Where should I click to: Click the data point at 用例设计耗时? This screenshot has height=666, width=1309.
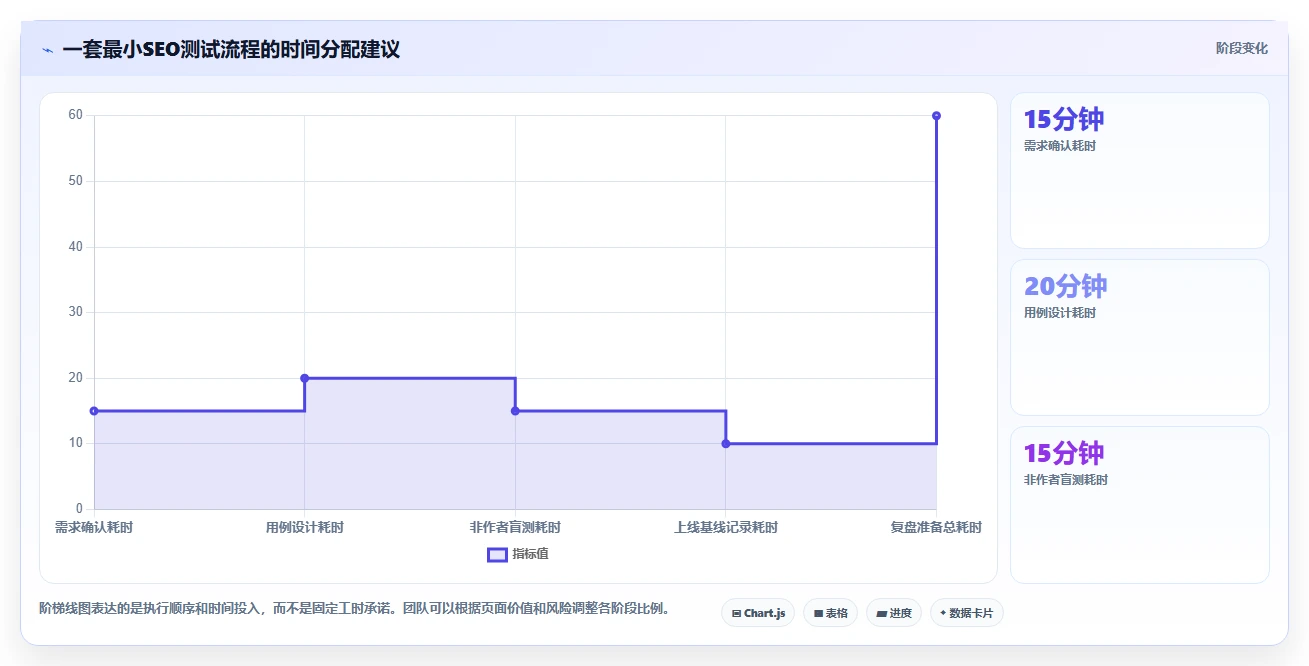(x=305, y=378)
